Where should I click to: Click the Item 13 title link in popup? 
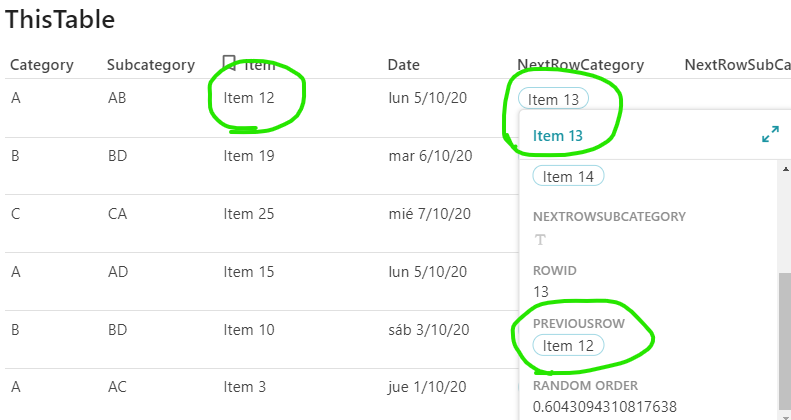pos(557,135)
